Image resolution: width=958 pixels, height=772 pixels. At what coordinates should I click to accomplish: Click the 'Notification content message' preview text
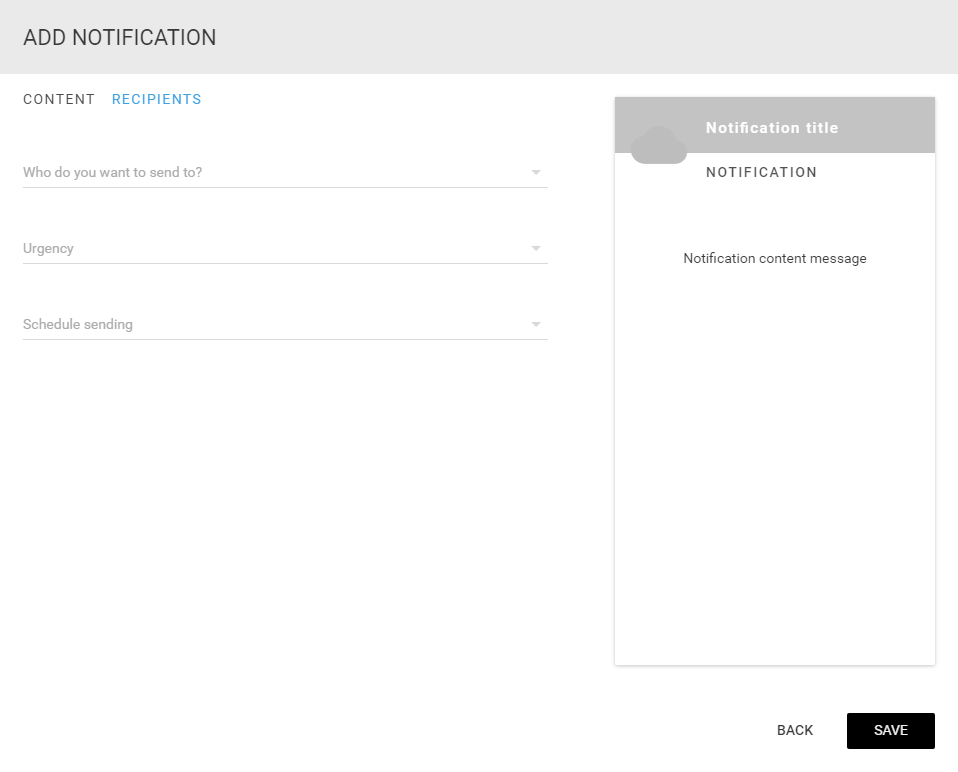click(775, 258)
